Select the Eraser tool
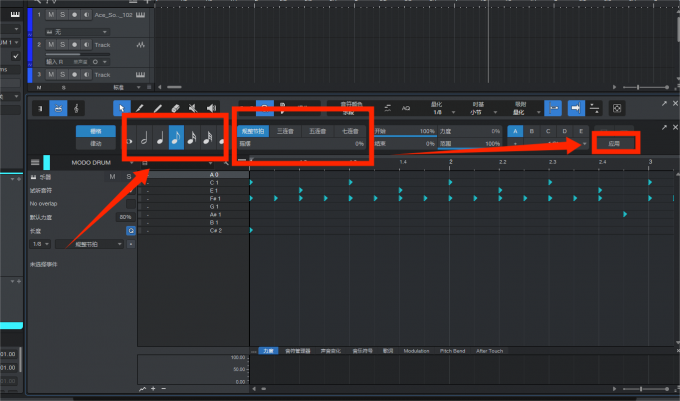Viewport: 680px width, 401px height. coord(175,108)
